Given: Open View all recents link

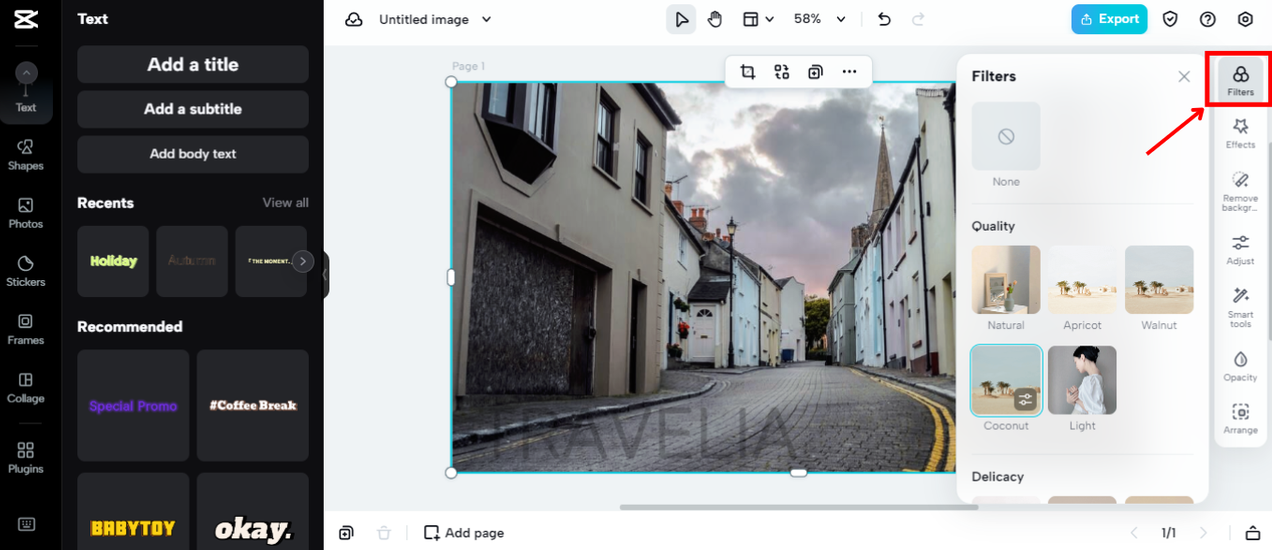Looking at the screenshot, I should (x=285, y=203).
